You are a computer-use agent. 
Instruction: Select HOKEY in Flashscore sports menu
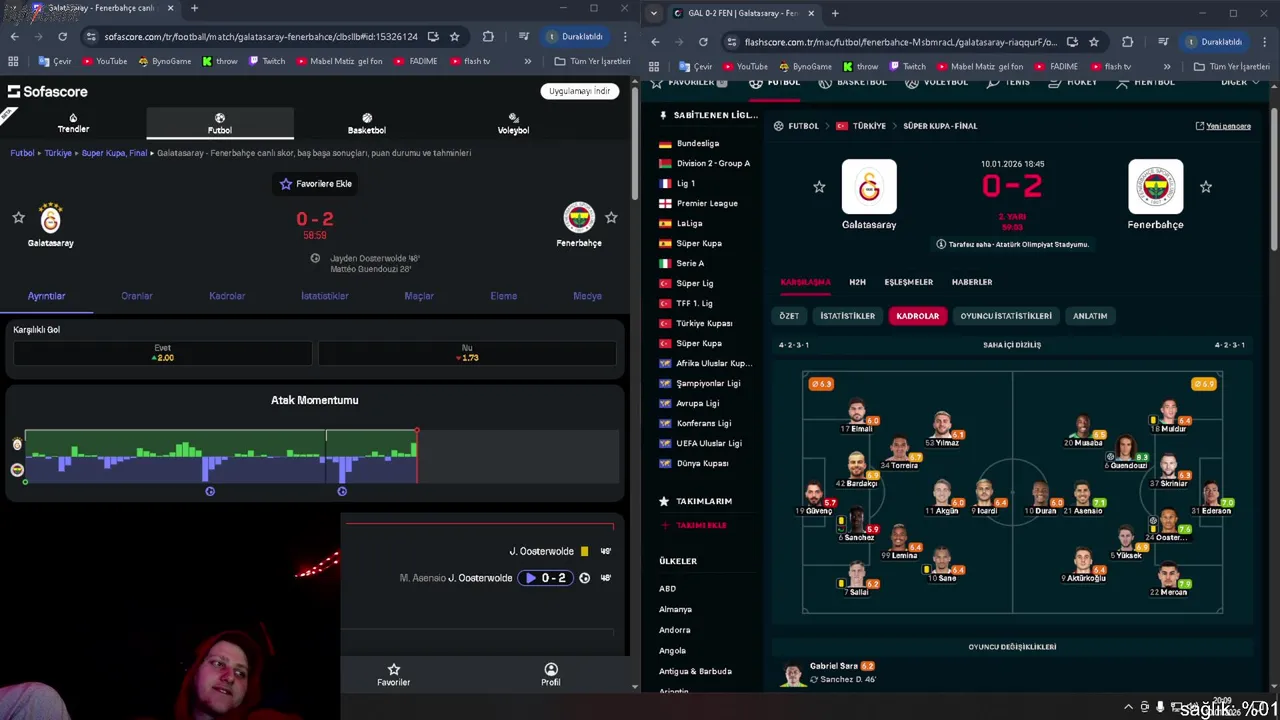click(1073, 82)
